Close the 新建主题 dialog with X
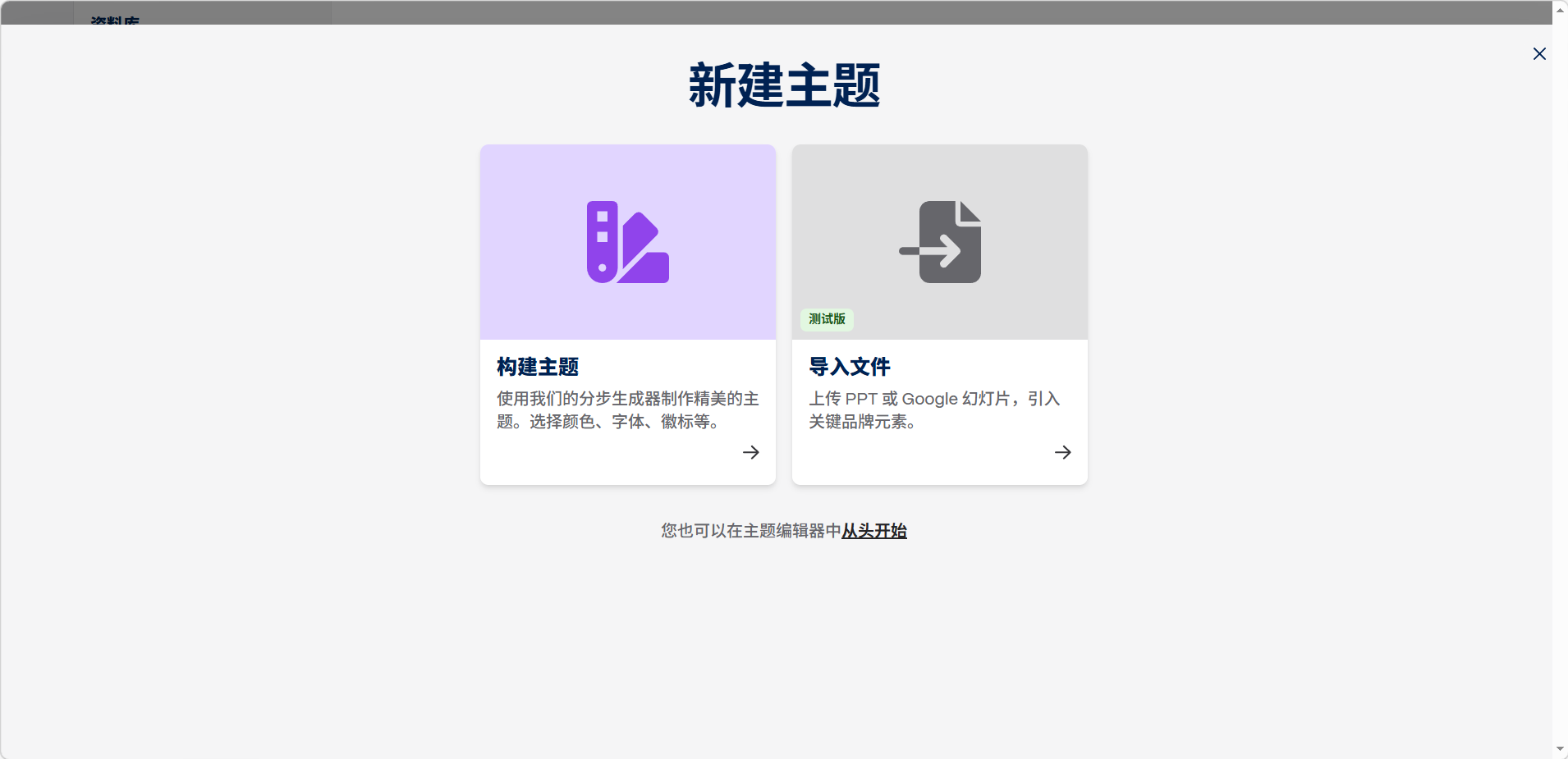1568x759 pixels. tap(1539, 53)
